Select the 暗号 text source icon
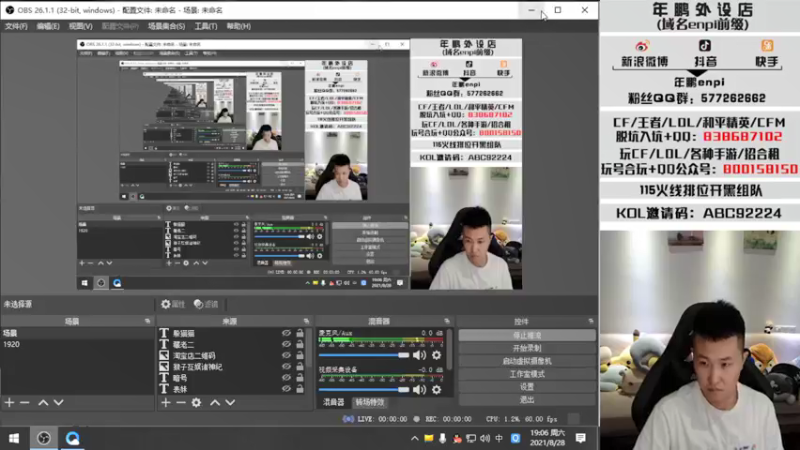 (x=164, y=378)
